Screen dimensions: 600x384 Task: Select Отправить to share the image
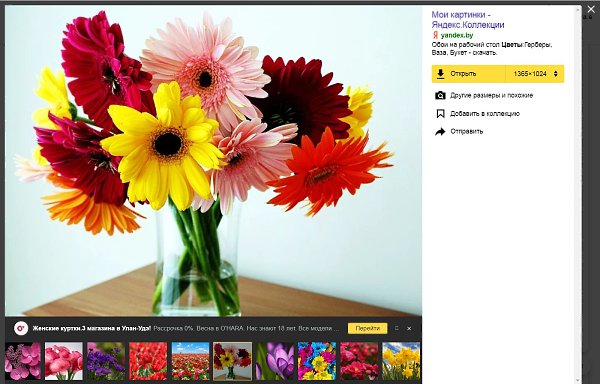466,131
